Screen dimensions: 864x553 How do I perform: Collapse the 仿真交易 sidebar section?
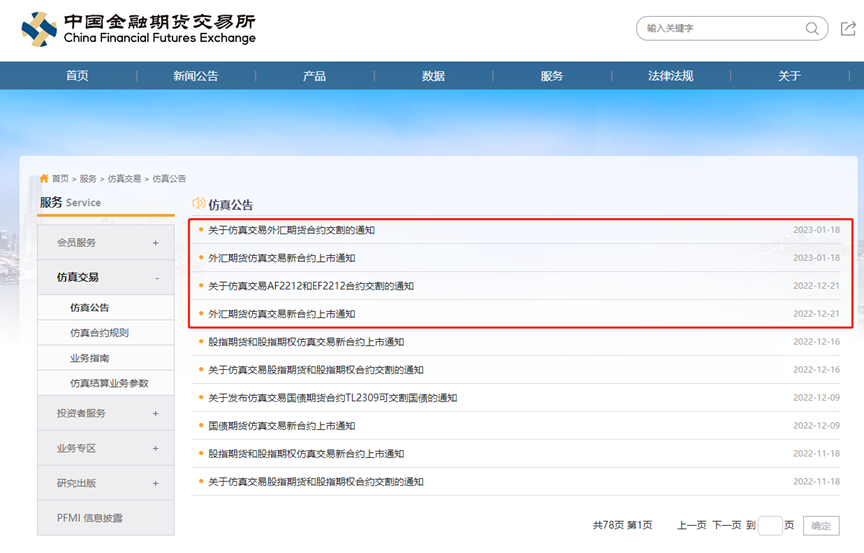[155, 278]
